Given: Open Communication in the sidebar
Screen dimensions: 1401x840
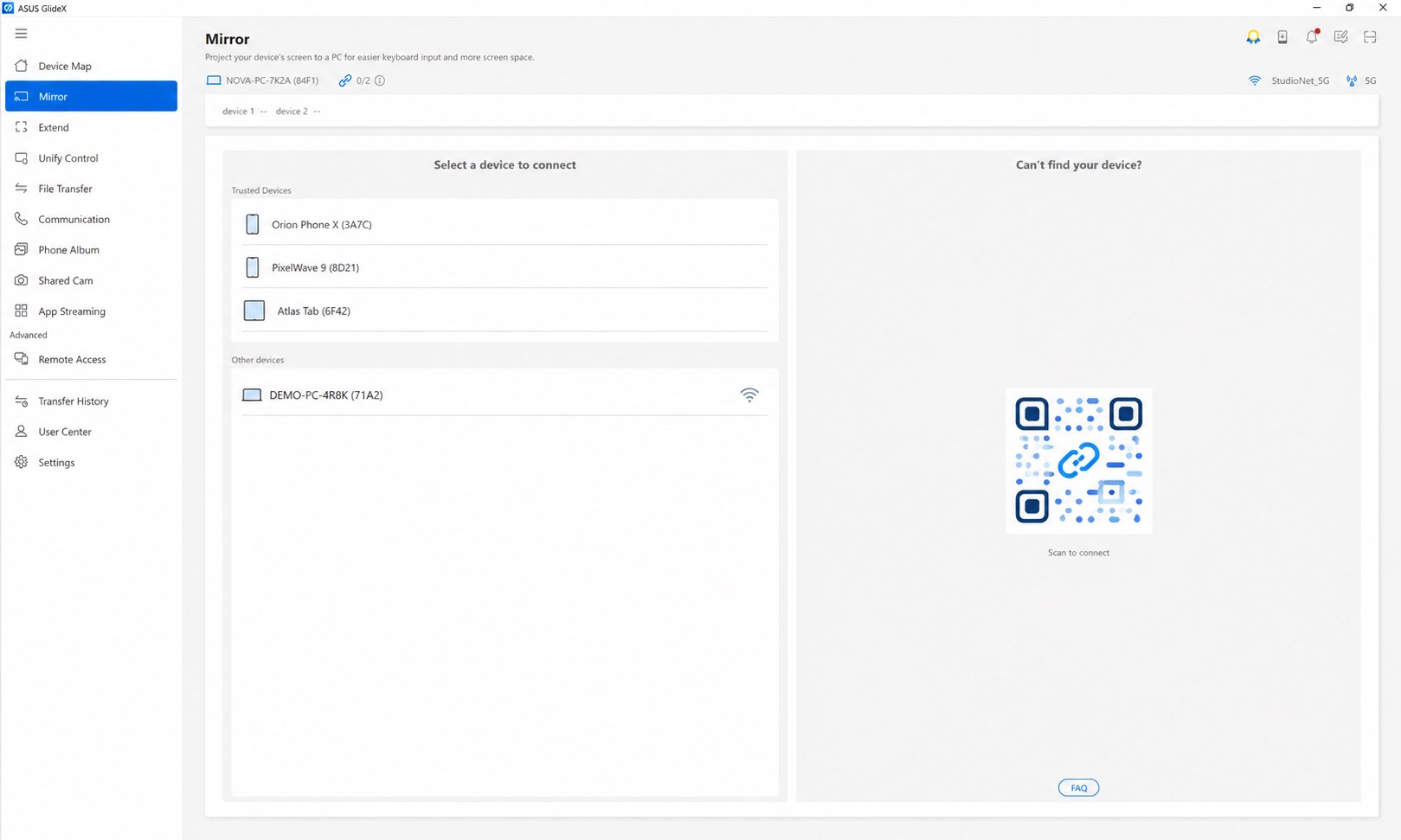Looking at the screenshot, I should point(91,219).
